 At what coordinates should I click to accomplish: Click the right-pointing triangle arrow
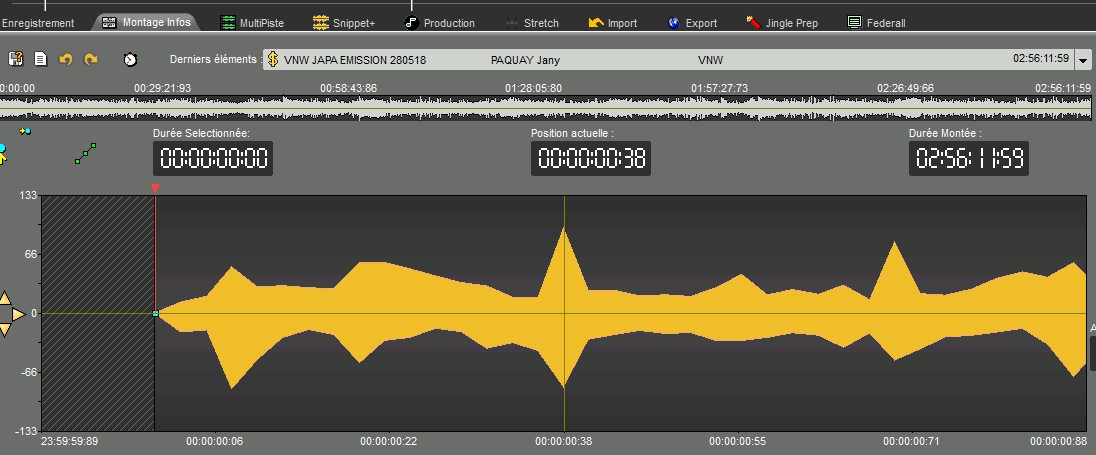18,314
